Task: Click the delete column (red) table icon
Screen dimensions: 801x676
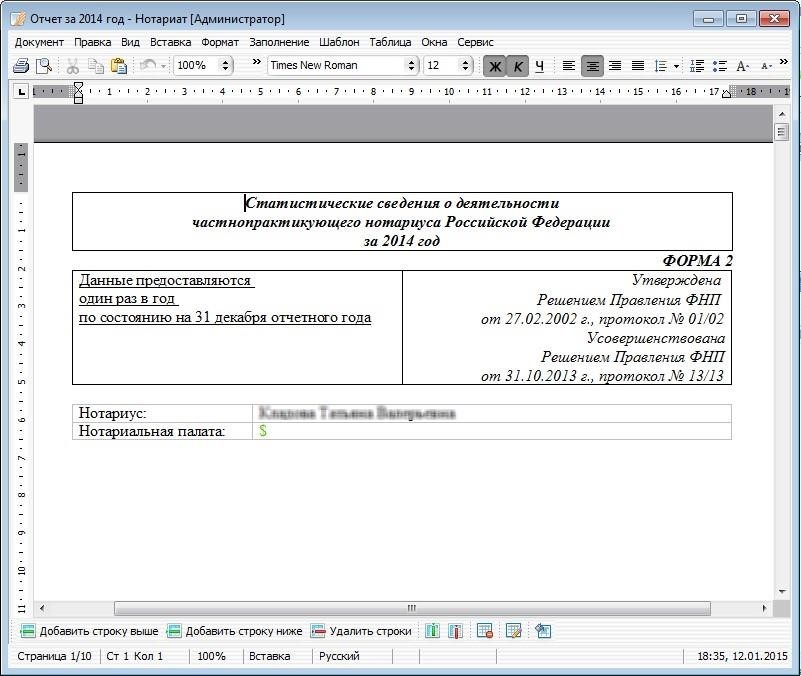Action: coord(455,631)
